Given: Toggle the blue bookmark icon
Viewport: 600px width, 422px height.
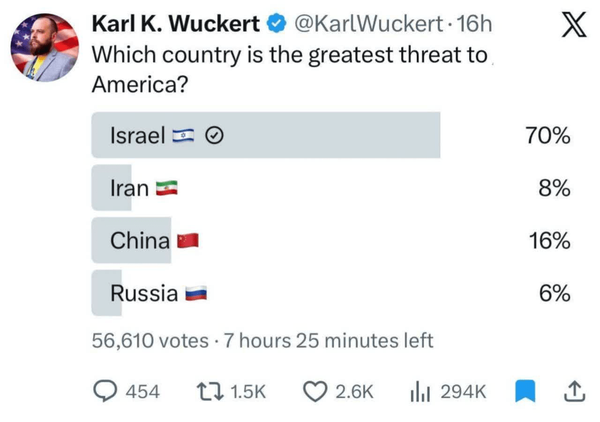Looking at the screenshot, I should pos(525,391).
